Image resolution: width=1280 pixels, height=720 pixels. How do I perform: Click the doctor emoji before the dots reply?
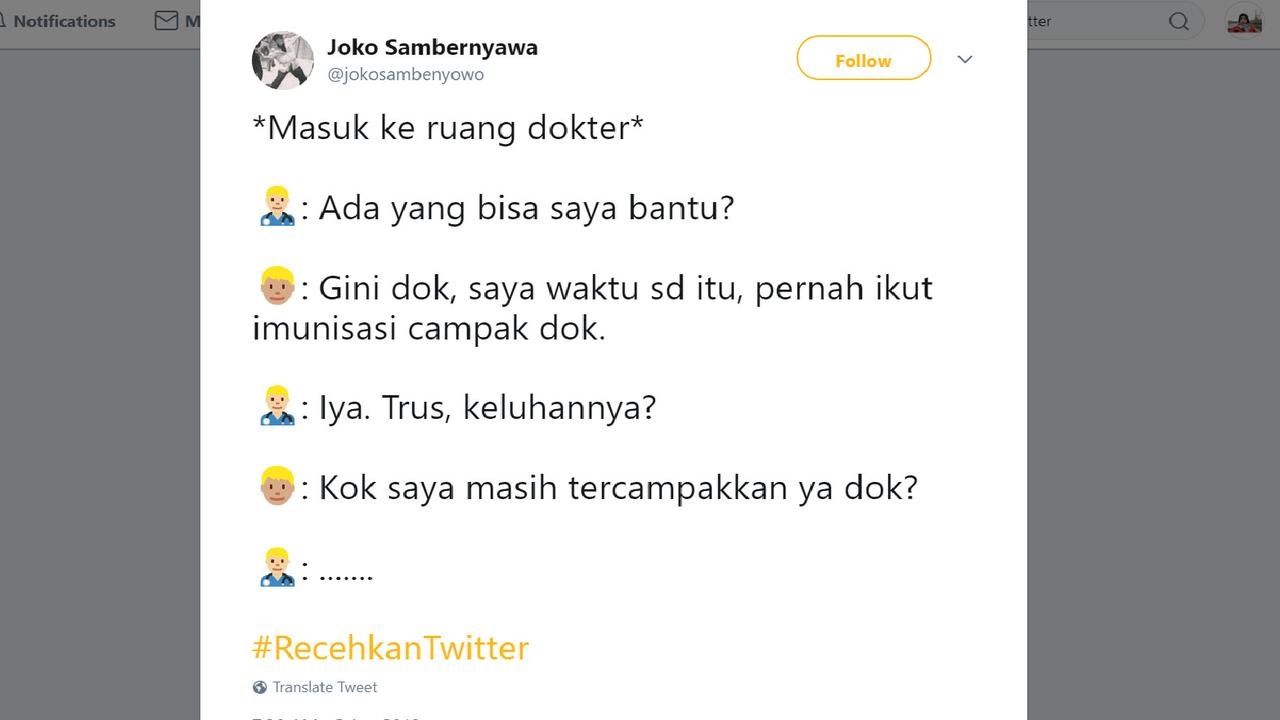pos(277,568)
